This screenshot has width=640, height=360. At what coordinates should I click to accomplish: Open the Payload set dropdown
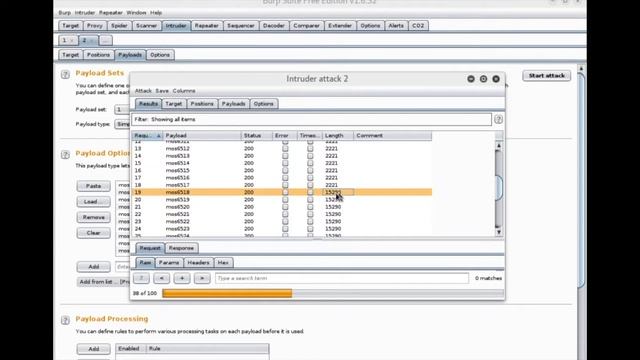tap(122, 109)
